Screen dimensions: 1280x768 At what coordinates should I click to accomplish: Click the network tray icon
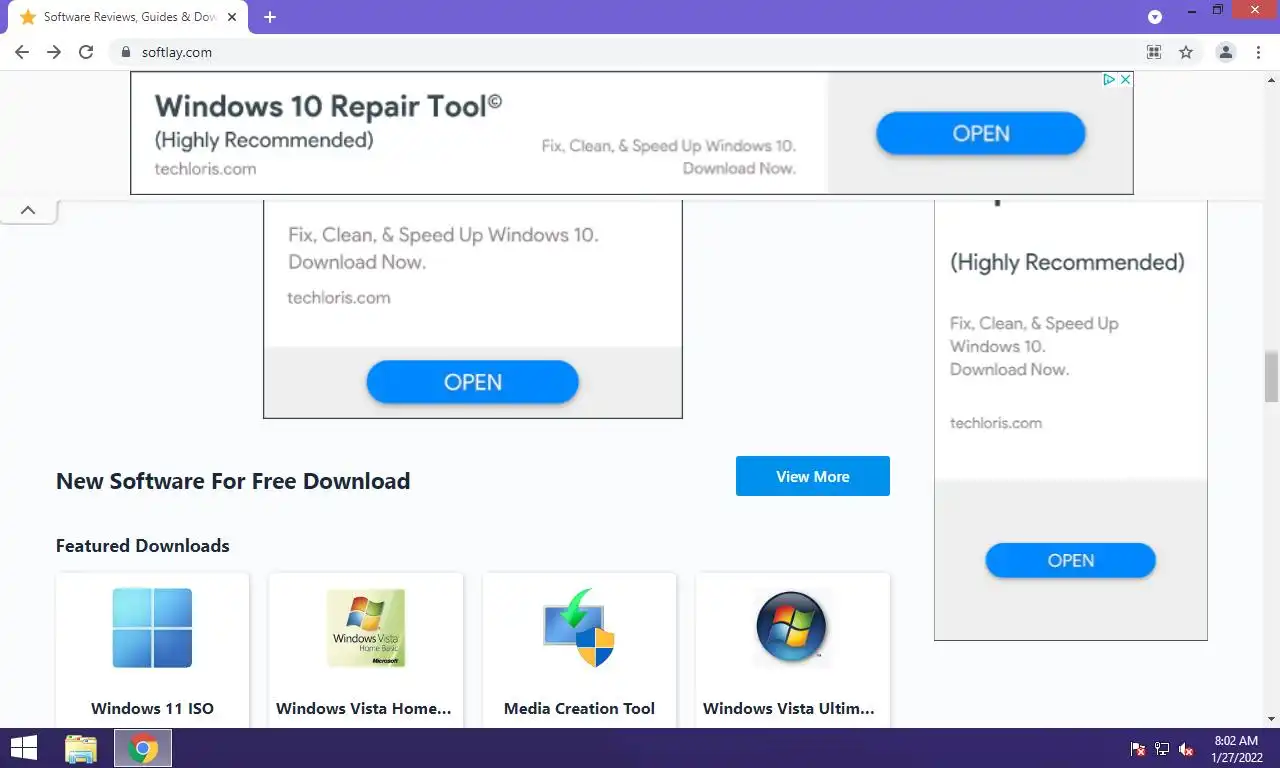click(x=1162, y=749)
